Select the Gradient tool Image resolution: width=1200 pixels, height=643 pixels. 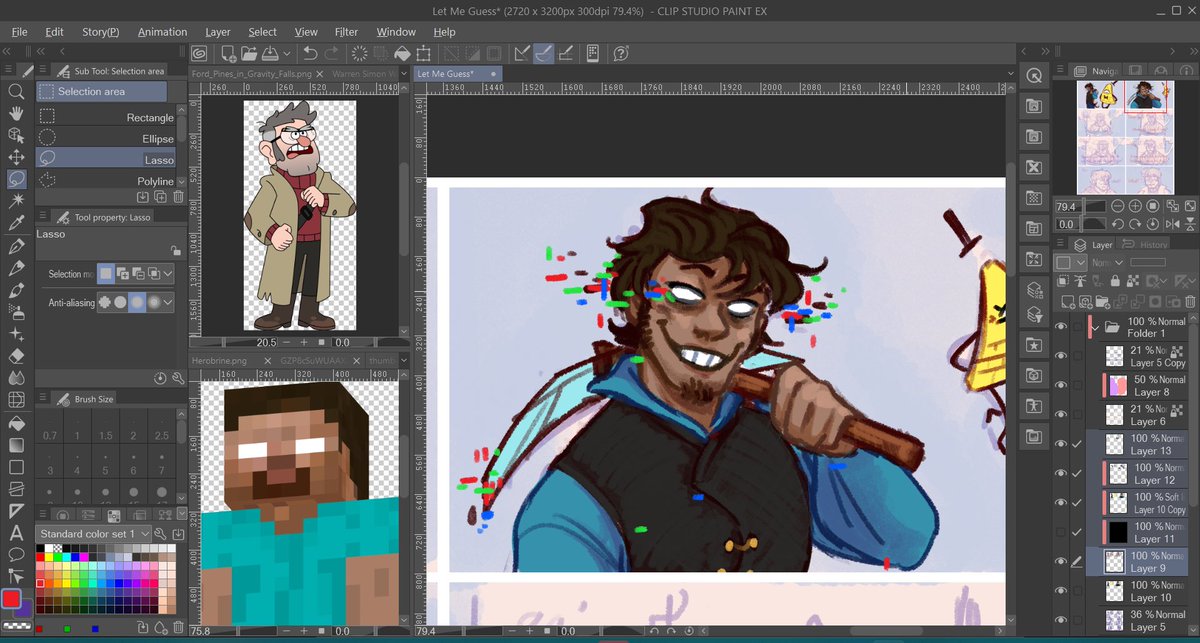click(x=16, y=444)
